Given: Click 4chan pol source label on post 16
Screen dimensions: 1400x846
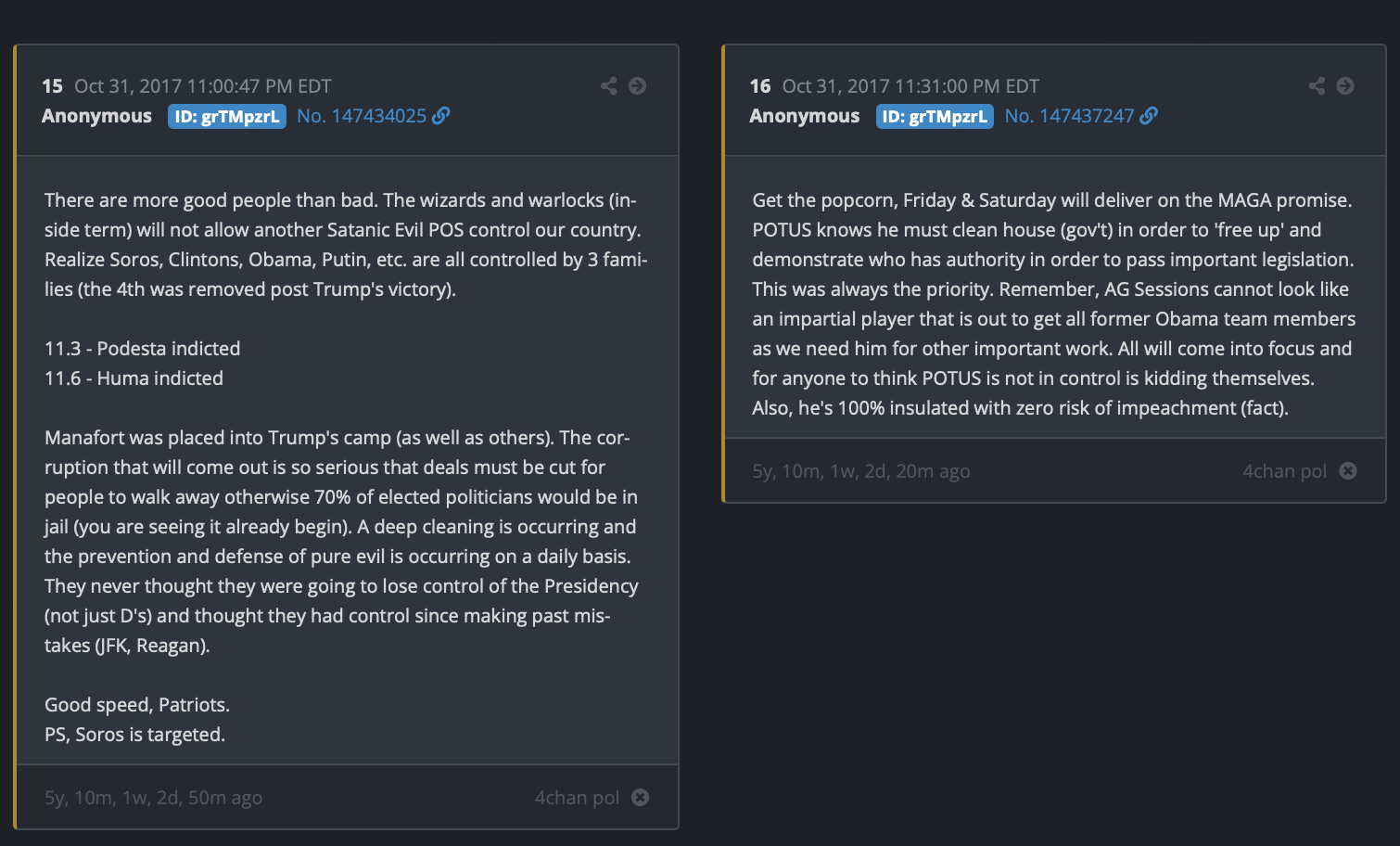Looking at the screenshot, I should click(x=1284, y=471).
